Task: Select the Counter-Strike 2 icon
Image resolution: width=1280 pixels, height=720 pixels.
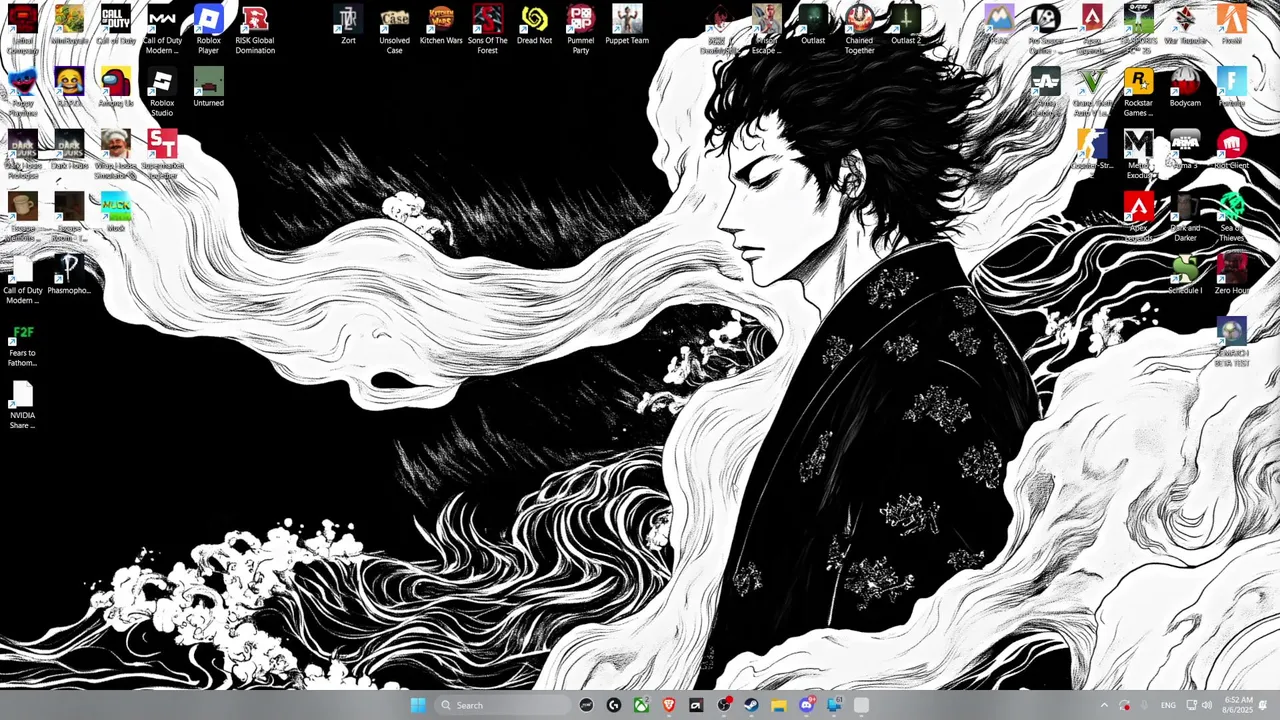Action: pos(1092,150)
